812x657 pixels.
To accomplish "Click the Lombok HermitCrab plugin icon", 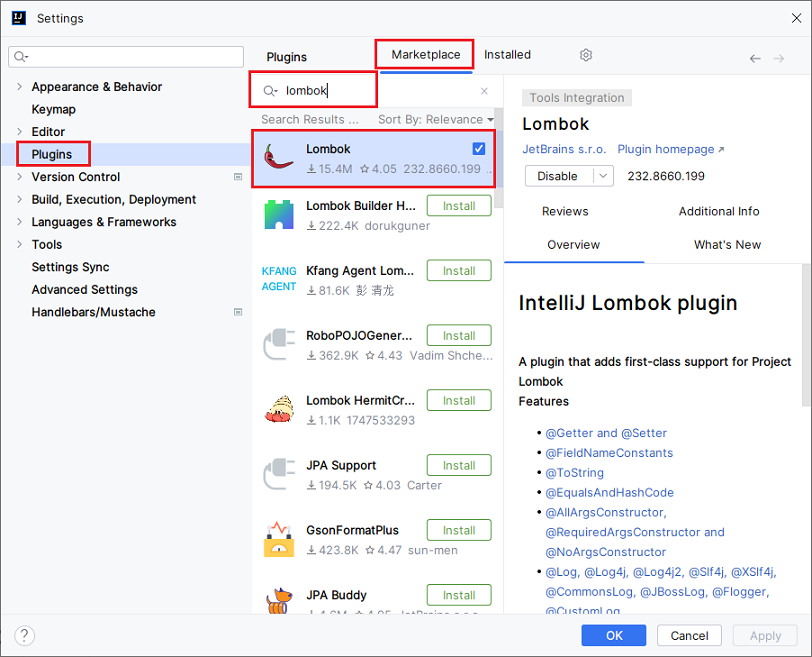I will point(278,410).
